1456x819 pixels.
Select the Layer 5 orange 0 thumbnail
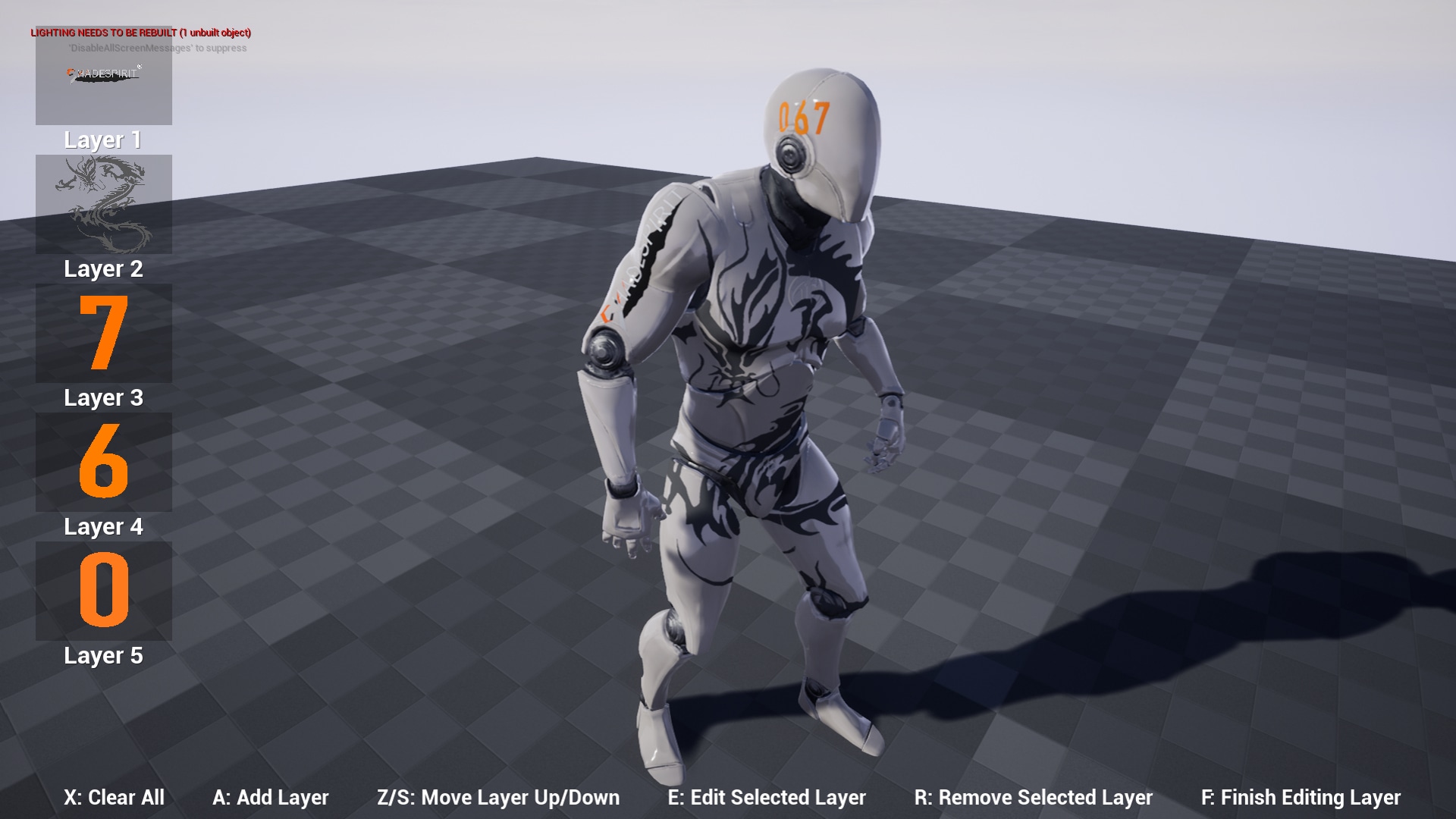pos(104,591)
